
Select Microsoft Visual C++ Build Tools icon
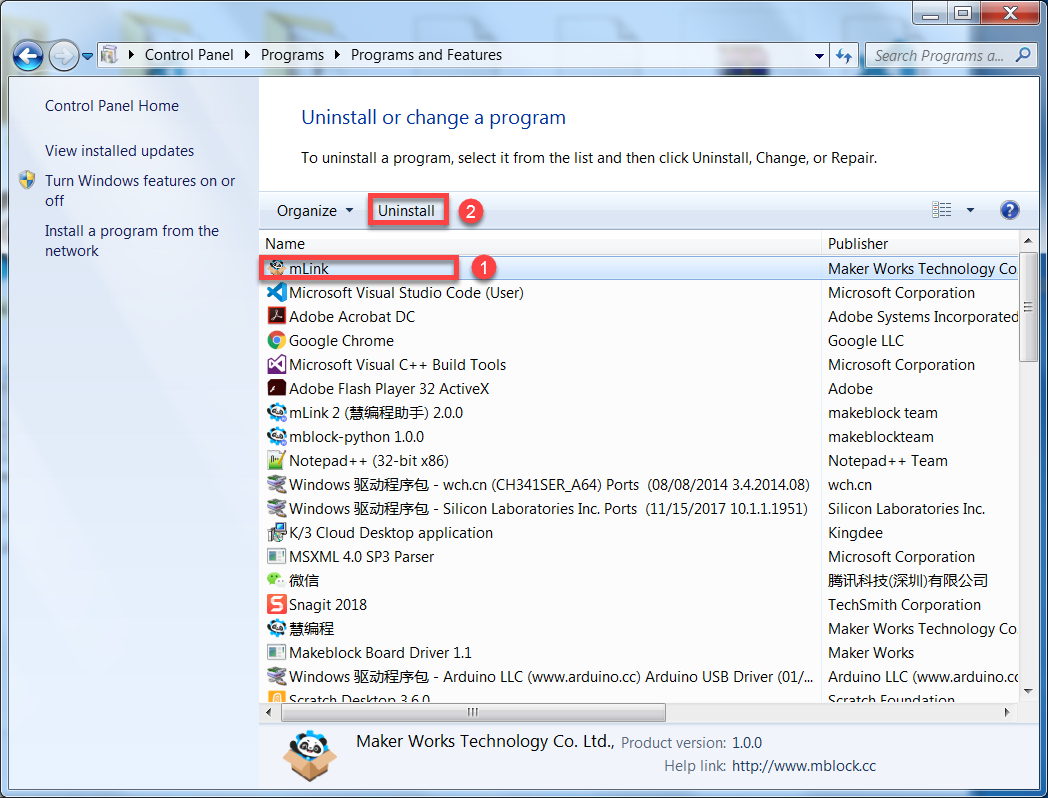(276, 364)
